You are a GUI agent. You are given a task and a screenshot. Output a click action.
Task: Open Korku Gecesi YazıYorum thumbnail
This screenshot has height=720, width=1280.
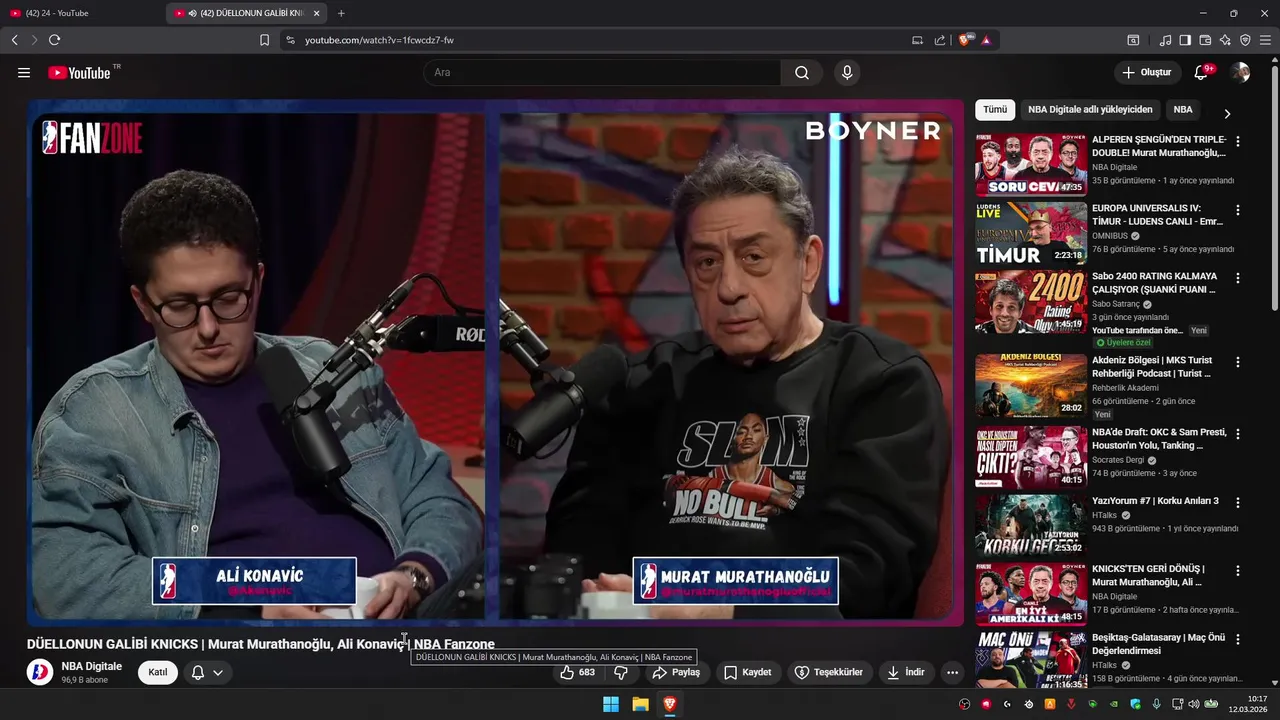coord(1031,525)
